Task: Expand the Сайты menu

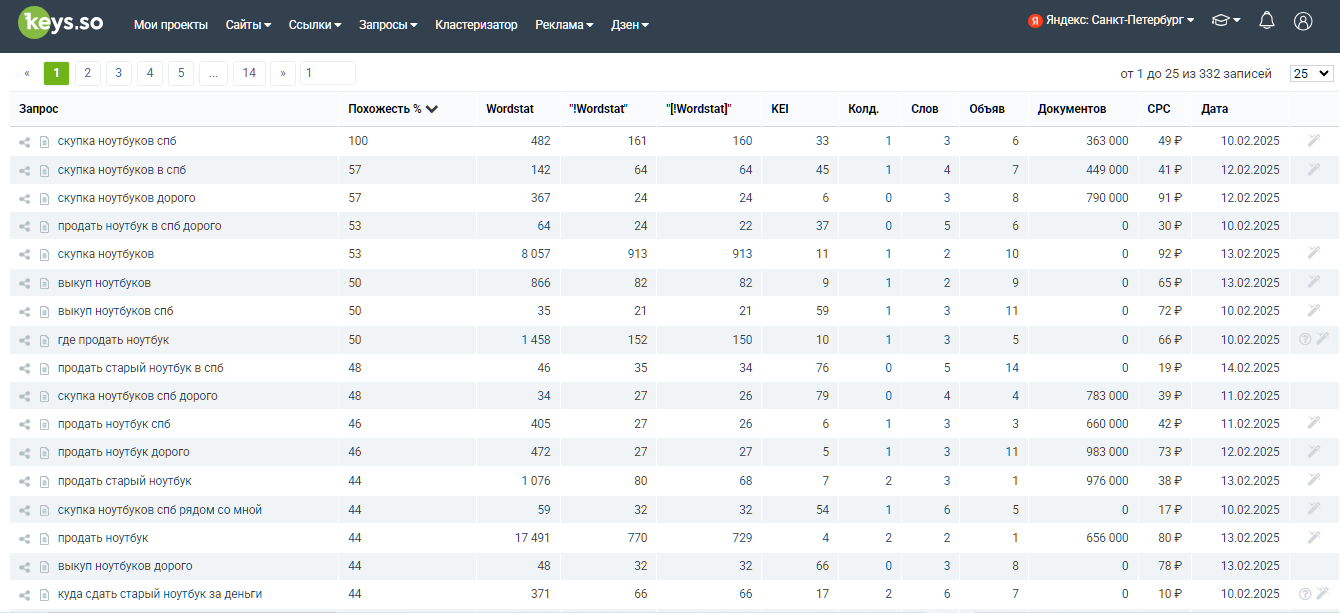Action: point(248,25)
